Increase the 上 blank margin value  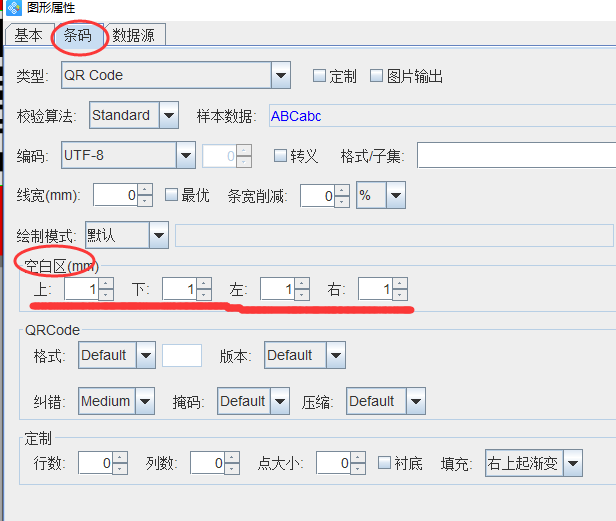click(107, 284)
